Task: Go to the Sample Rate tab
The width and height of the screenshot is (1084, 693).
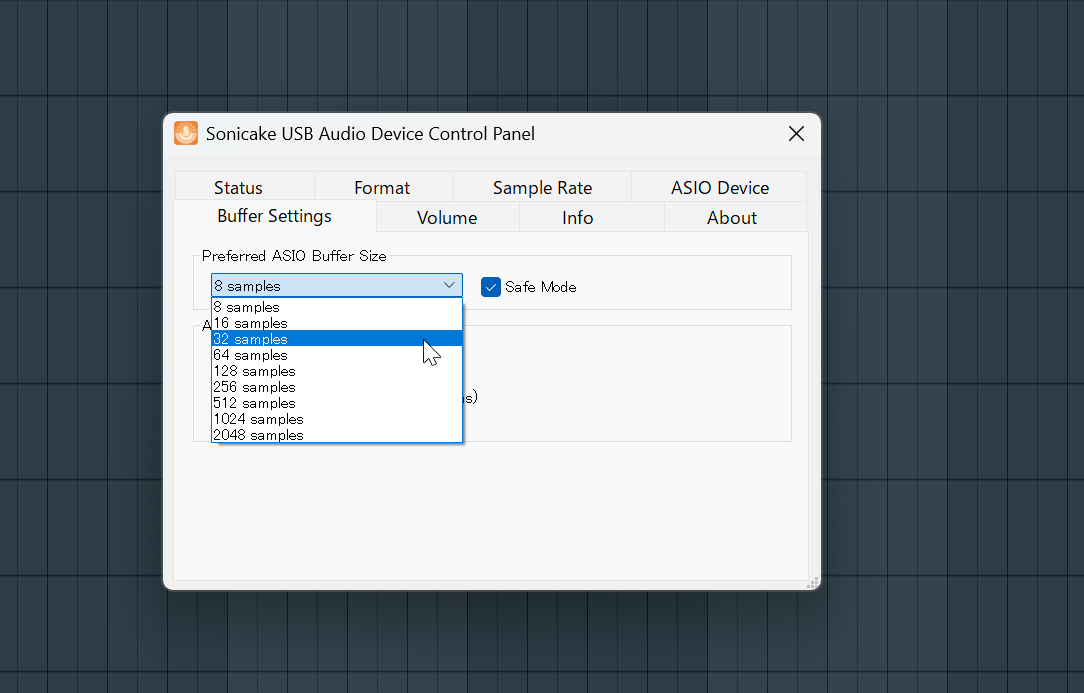Action: click(x=542, y=187)
